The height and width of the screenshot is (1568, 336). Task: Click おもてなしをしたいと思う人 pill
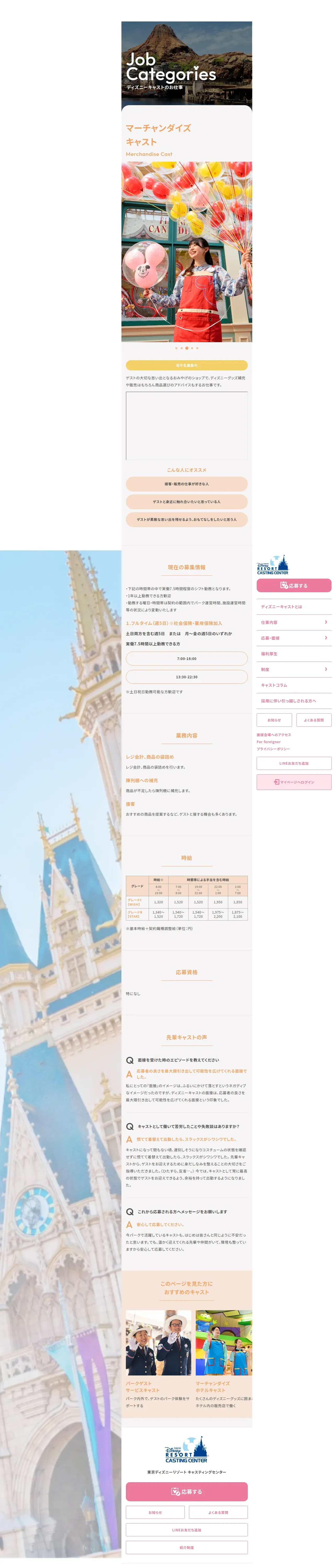point(186,519)
